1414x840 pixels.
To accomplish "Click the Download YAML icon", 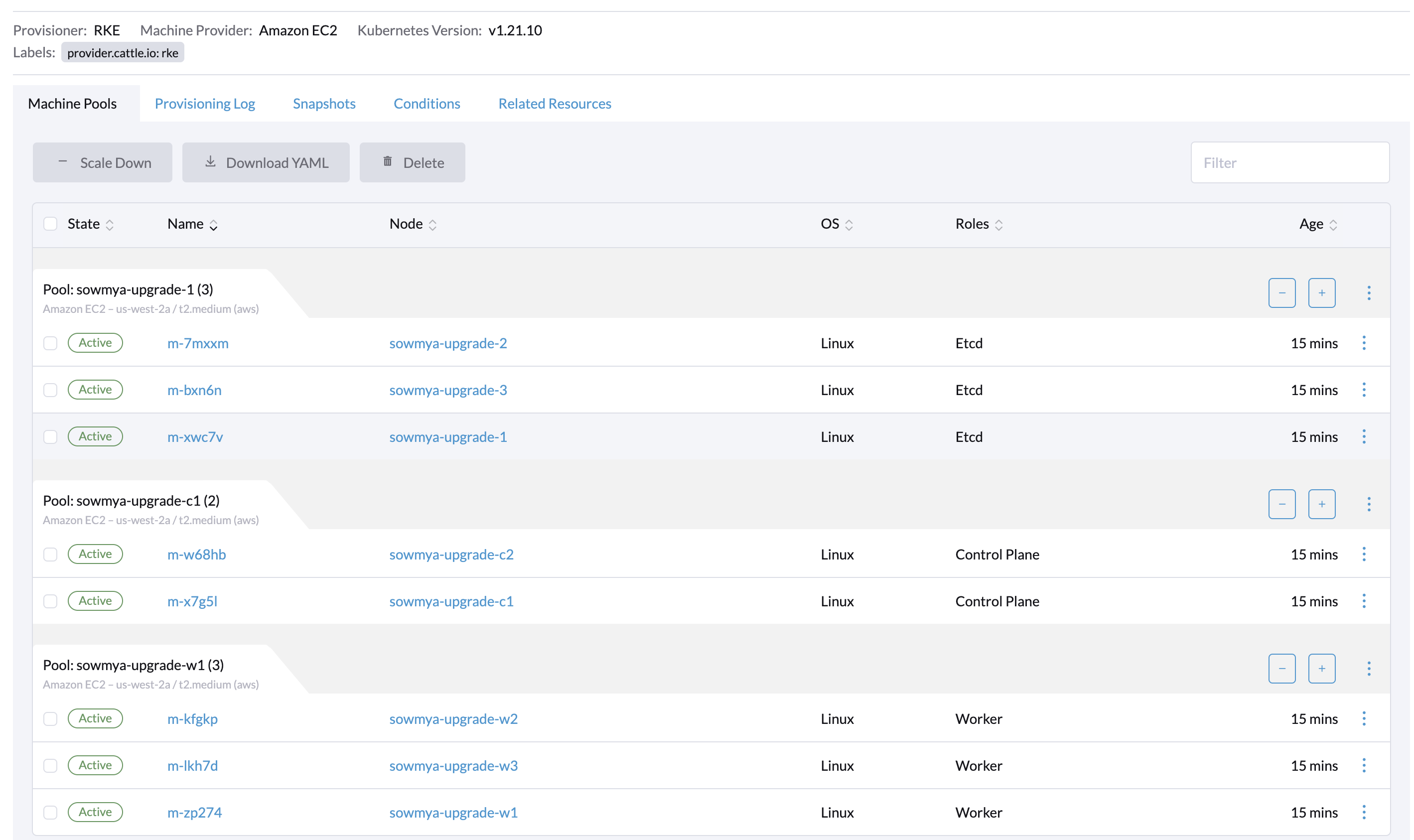I will click(x=210, y=162).
